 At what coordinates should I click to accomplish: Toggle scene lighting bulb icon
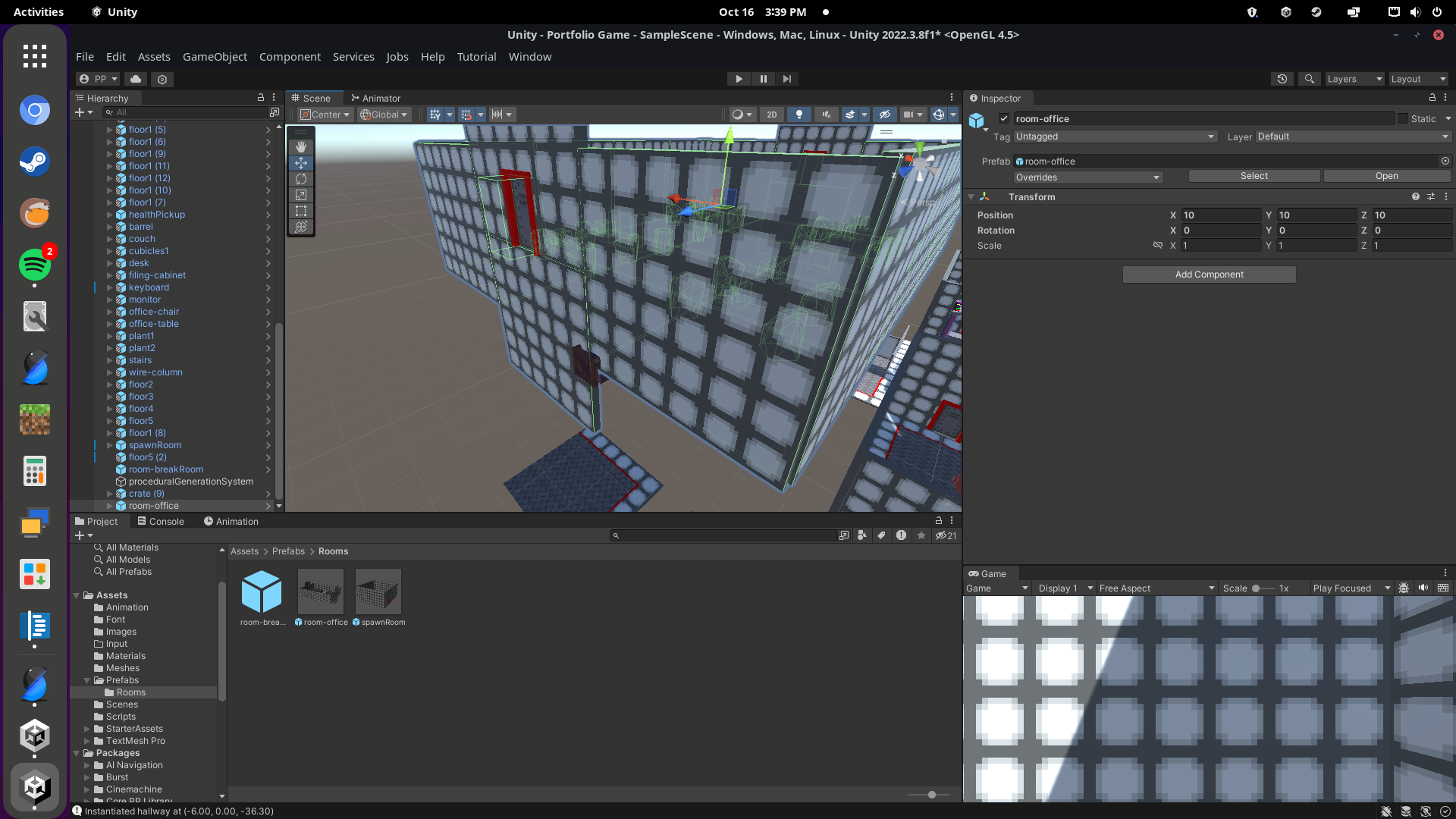coord(799,115)
